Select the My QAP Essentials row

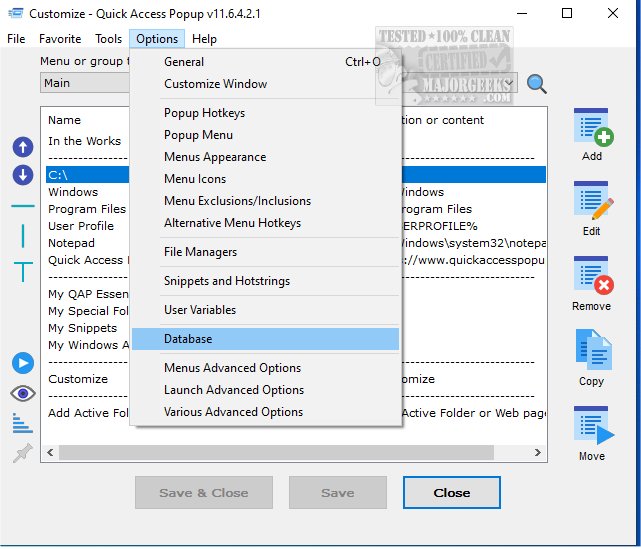coord(88,294)
